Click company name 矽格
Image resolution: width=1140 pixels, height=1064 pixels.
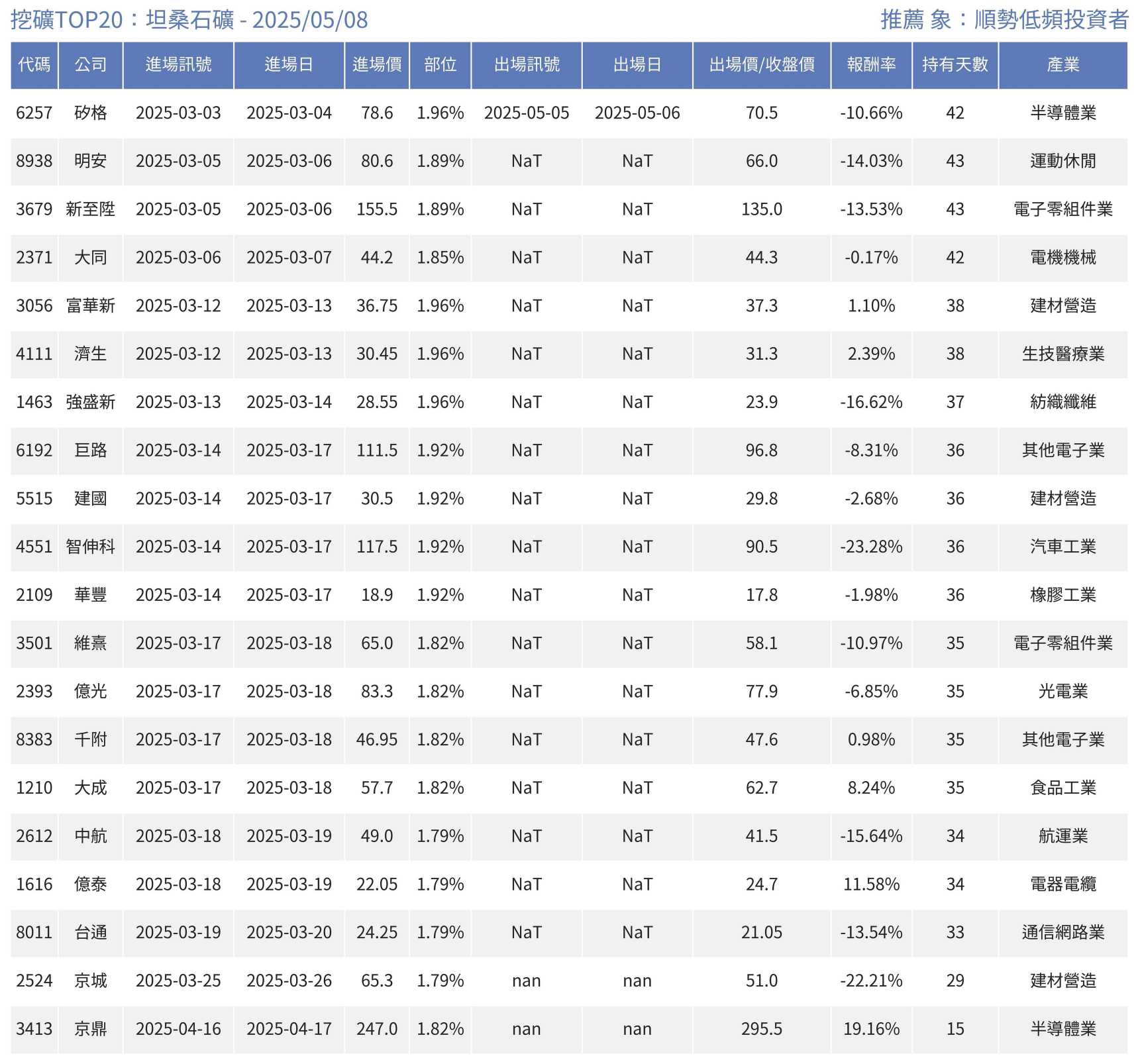click(x=91, y=113)
